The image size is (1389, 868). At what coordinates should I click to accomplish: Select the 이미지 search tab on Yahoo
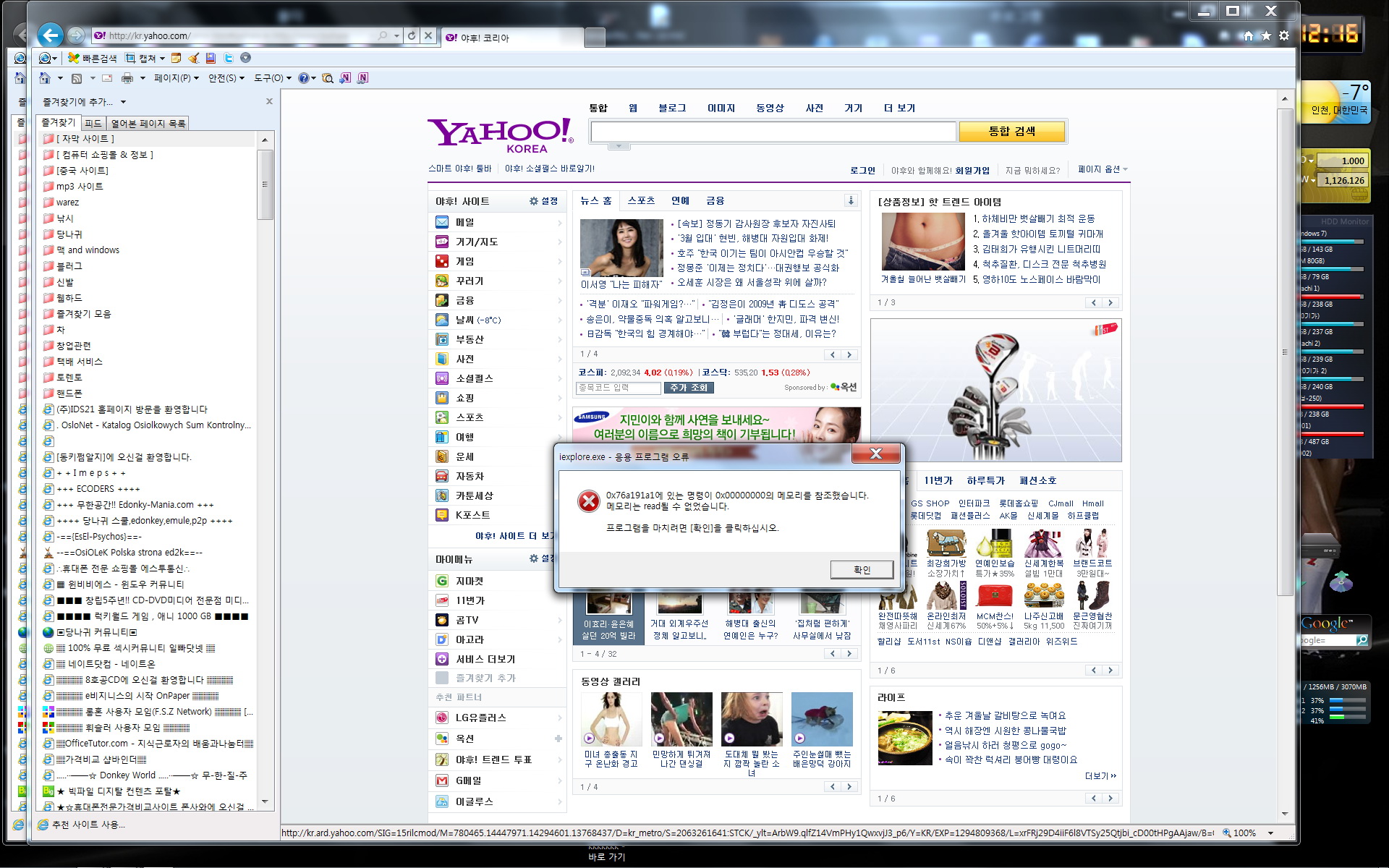tap(721, 108)
